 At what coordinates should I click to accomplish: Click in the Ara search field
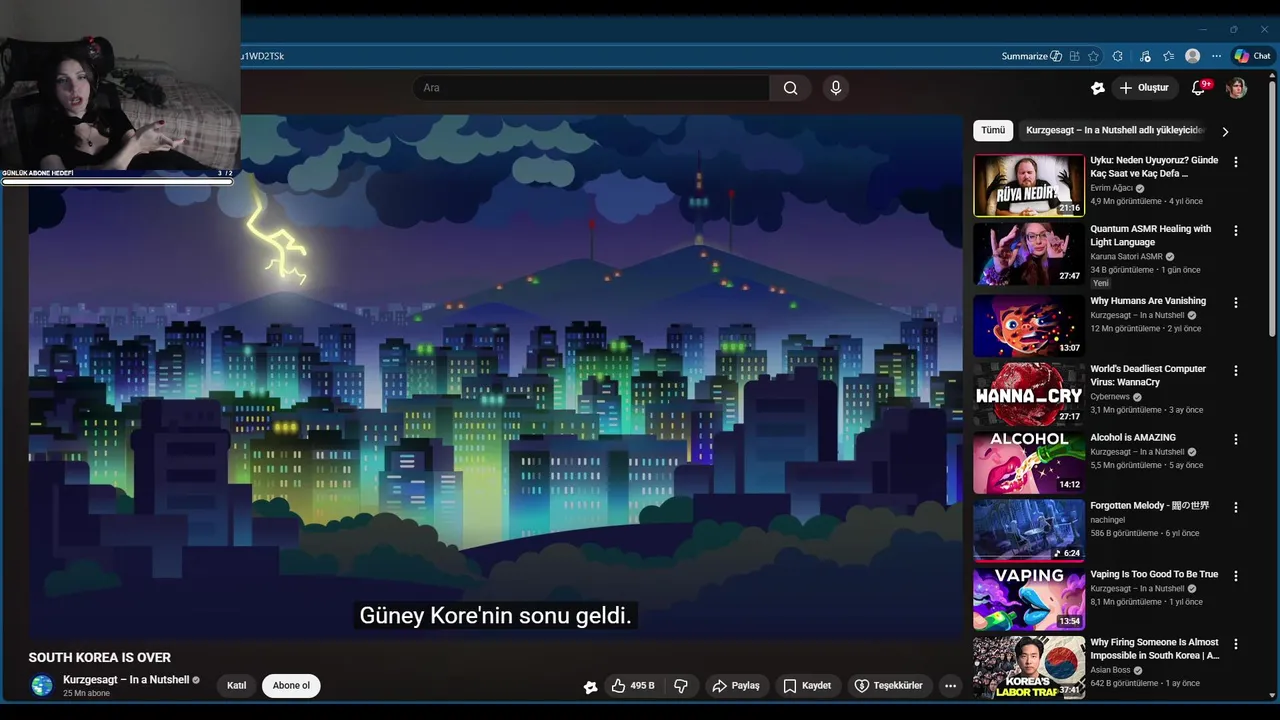tap(591, 88)
